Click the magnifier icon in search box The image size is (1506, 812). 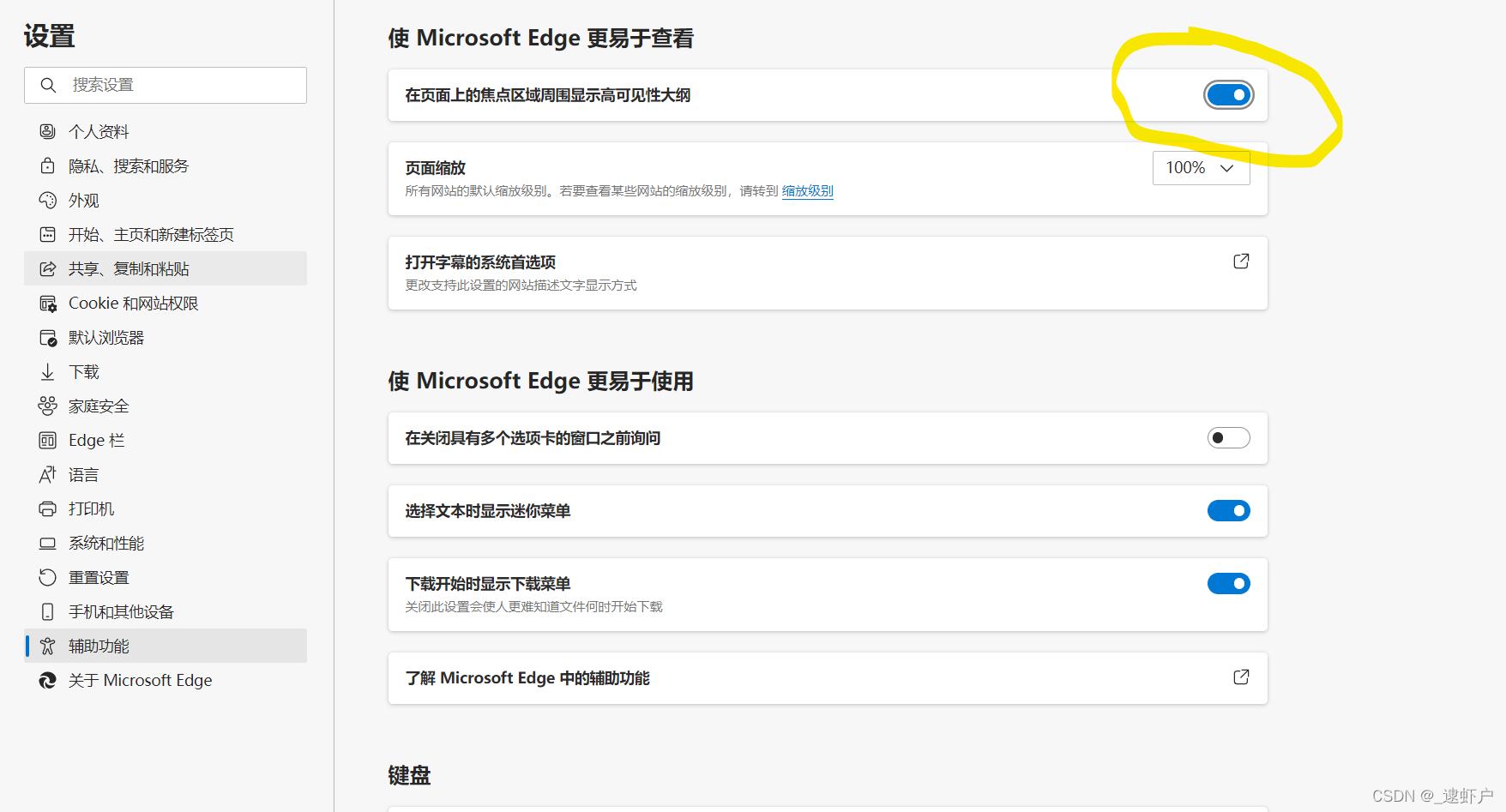pyautogui.click(x=49, y=85)
